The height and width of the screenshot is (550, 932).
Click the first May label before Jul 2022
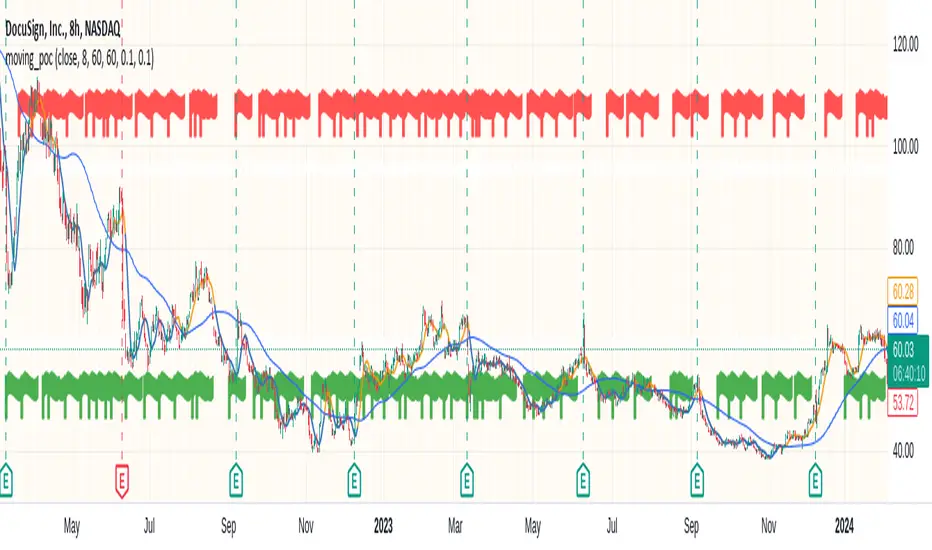71,526
